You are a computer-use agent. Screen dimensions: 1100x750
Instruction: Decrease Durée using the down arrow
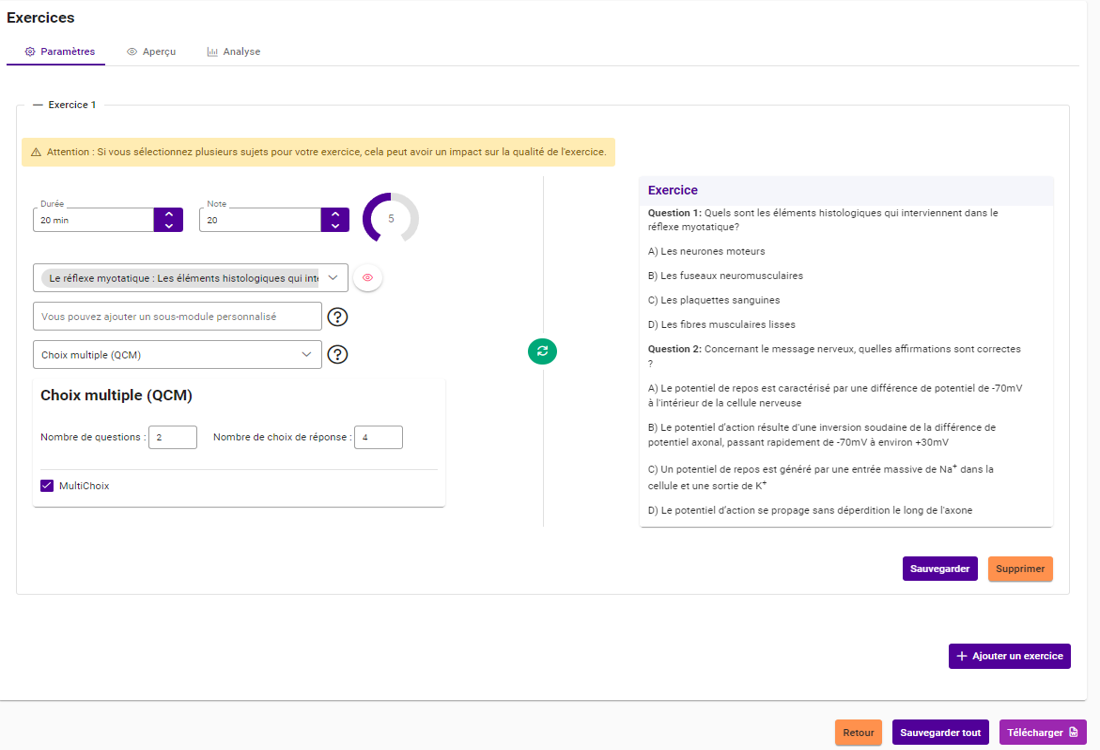coord(168,226)
